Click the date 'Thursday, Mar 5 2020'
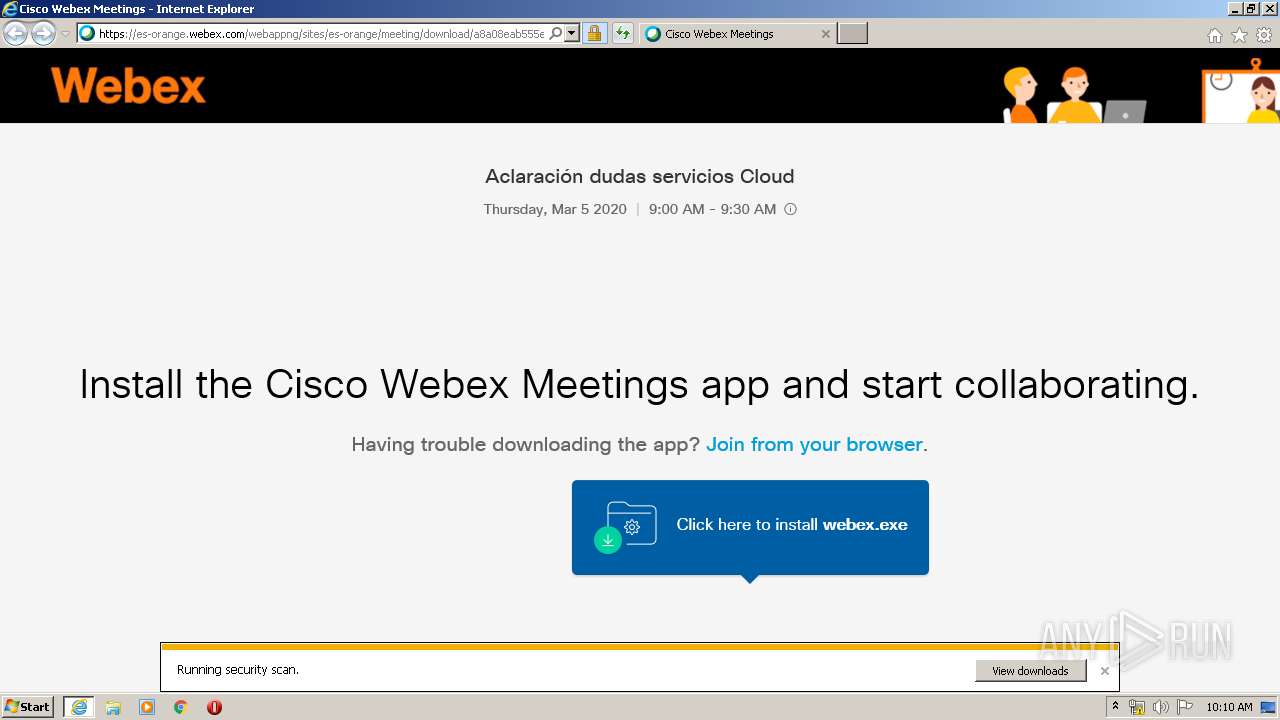The height and width of the screenshot is (720, 1280). tap(555, 209)
